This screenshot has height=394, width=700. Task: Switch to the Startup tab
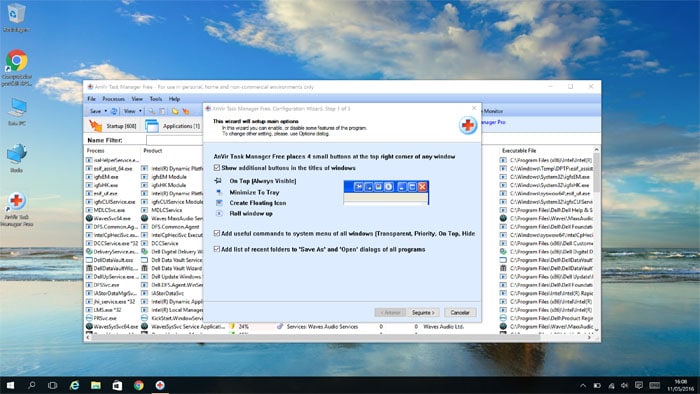click(113, 126)
